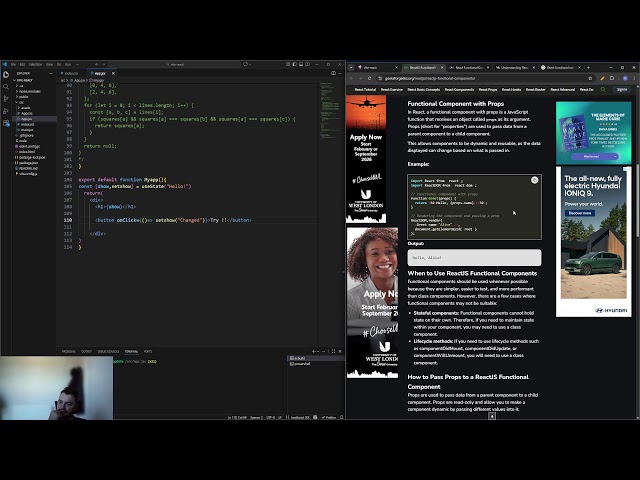Viewport: 640px width, 480px height.
Task: Open the new terminal launch profile dropdown arrow
Action: (318, 351)
